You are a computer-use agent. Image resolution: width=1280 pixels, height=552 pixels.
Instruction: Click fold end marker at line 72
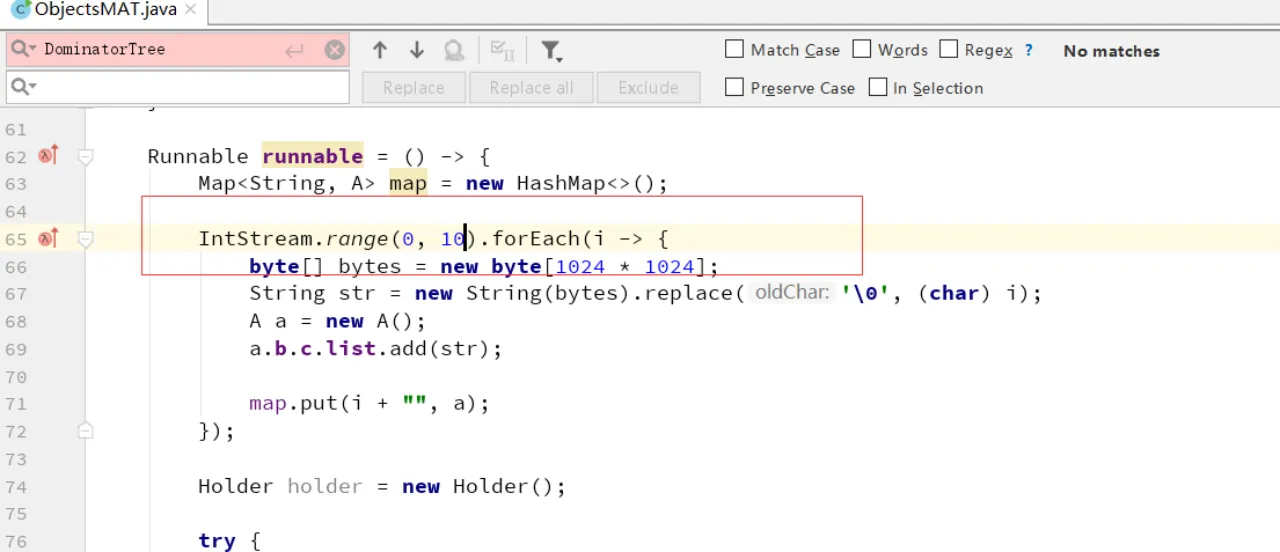point(86,431)
